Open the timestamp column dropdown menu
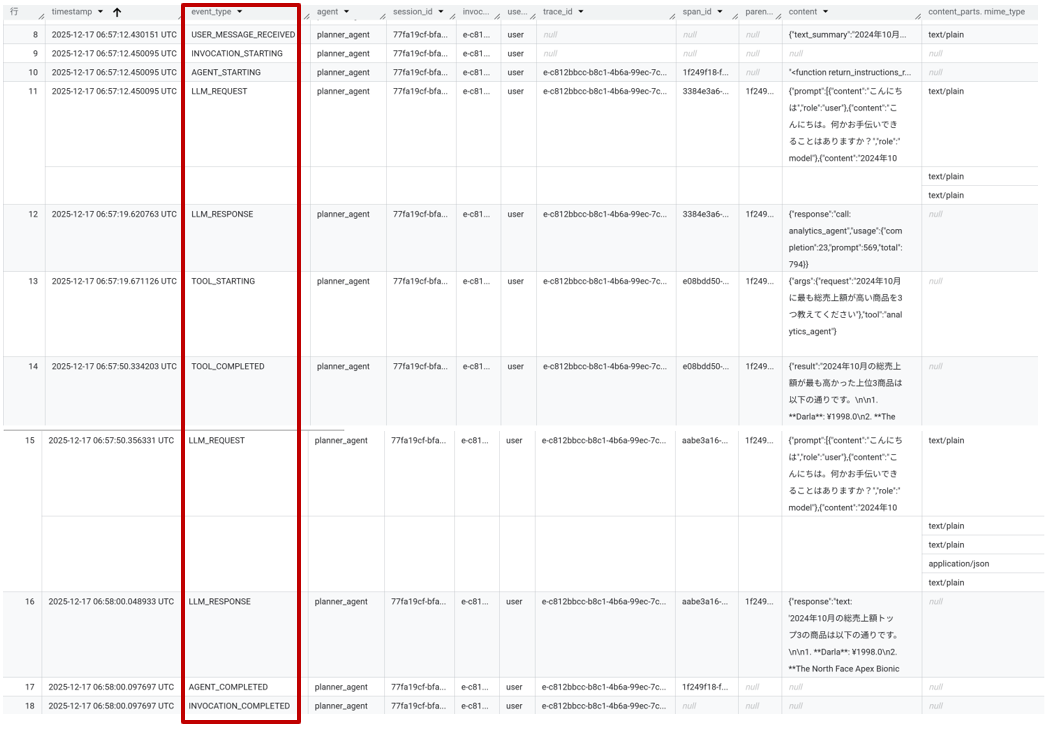The width and height of the screenshot is (1053, 734). click(100, 12)
